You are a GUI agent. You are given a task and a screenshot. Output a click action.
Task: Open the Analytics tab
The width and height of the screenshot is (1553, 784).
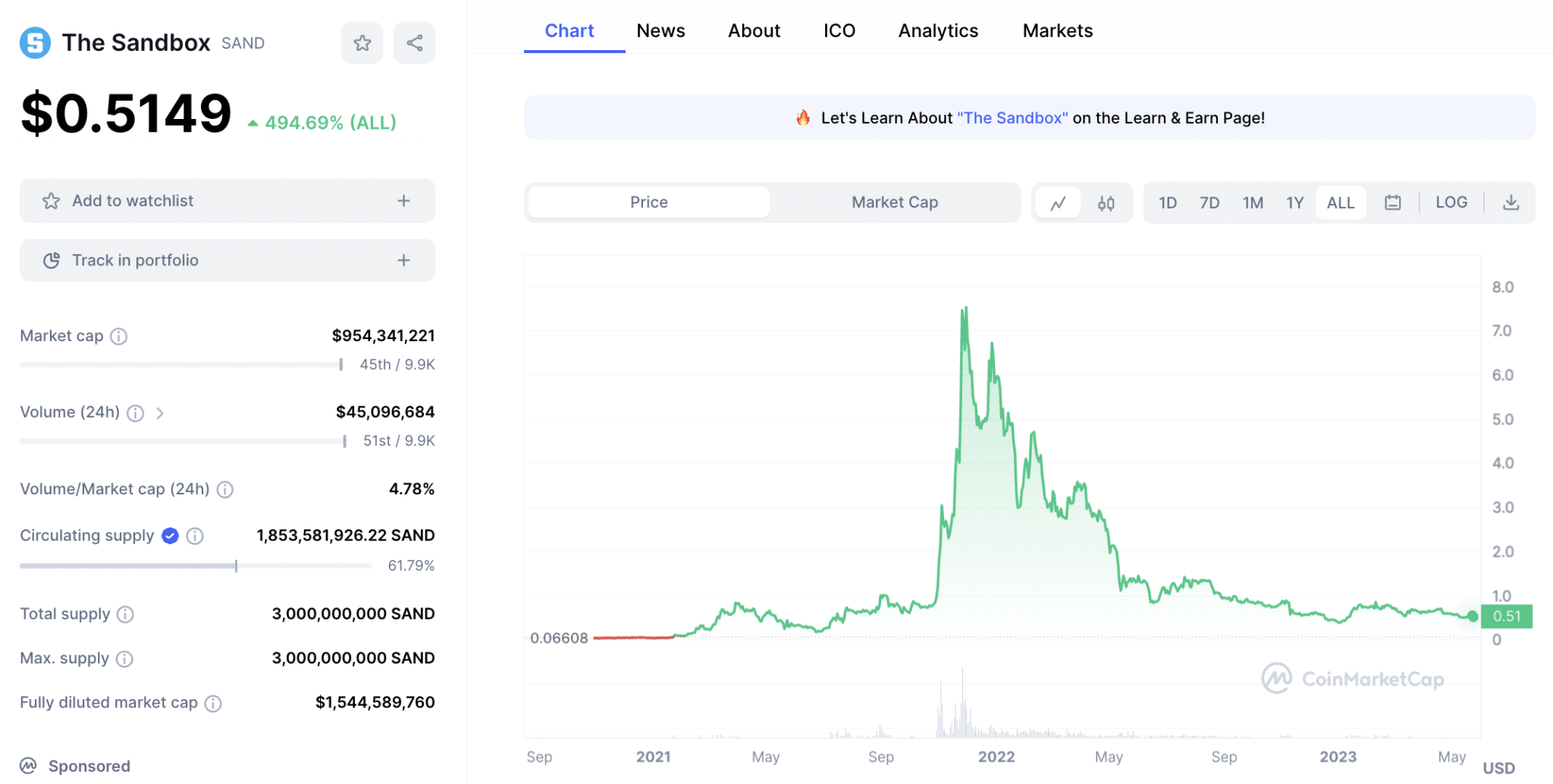937,30
